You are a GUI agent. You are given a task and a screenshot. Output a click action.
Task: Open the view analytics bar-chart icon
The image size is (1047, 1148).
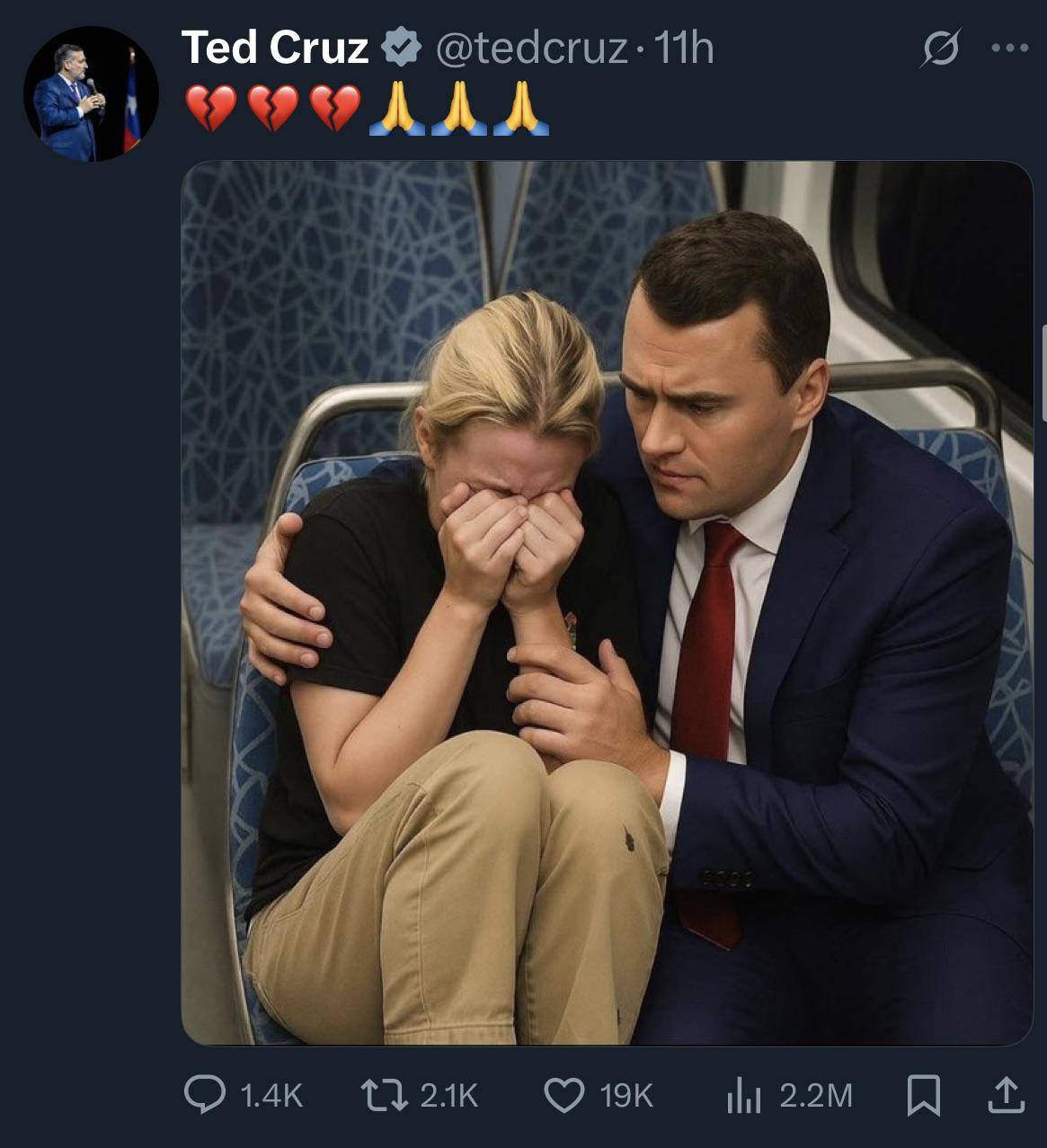tap(743, 1096)
